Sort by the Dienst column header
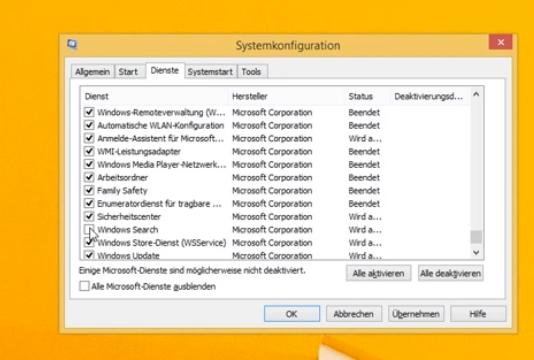Viewport: 534px width, 360px height. 155,96
